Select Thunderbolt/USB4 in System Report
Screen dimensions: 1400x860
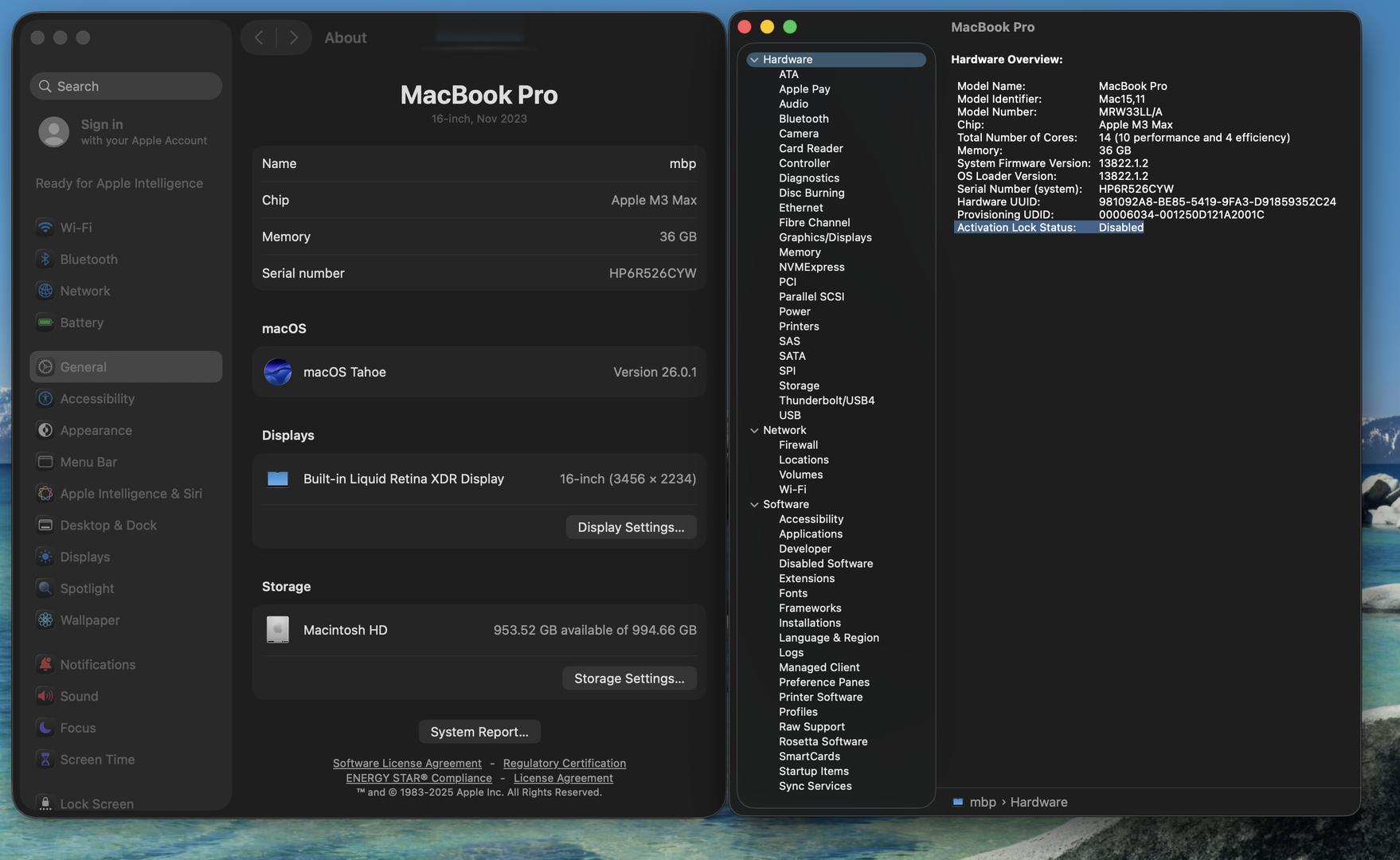pos(827,401)
